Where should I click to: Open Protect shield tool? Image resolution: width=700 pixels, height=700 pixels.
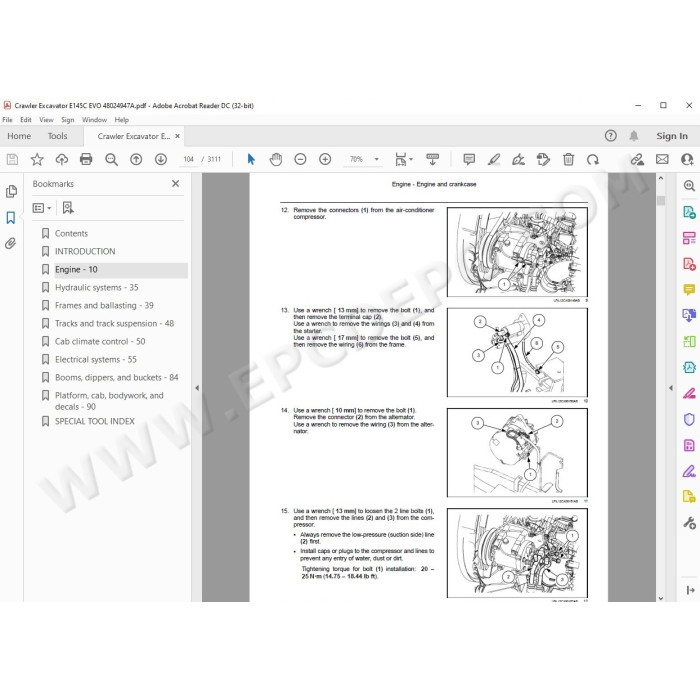(x=689, y=419)
